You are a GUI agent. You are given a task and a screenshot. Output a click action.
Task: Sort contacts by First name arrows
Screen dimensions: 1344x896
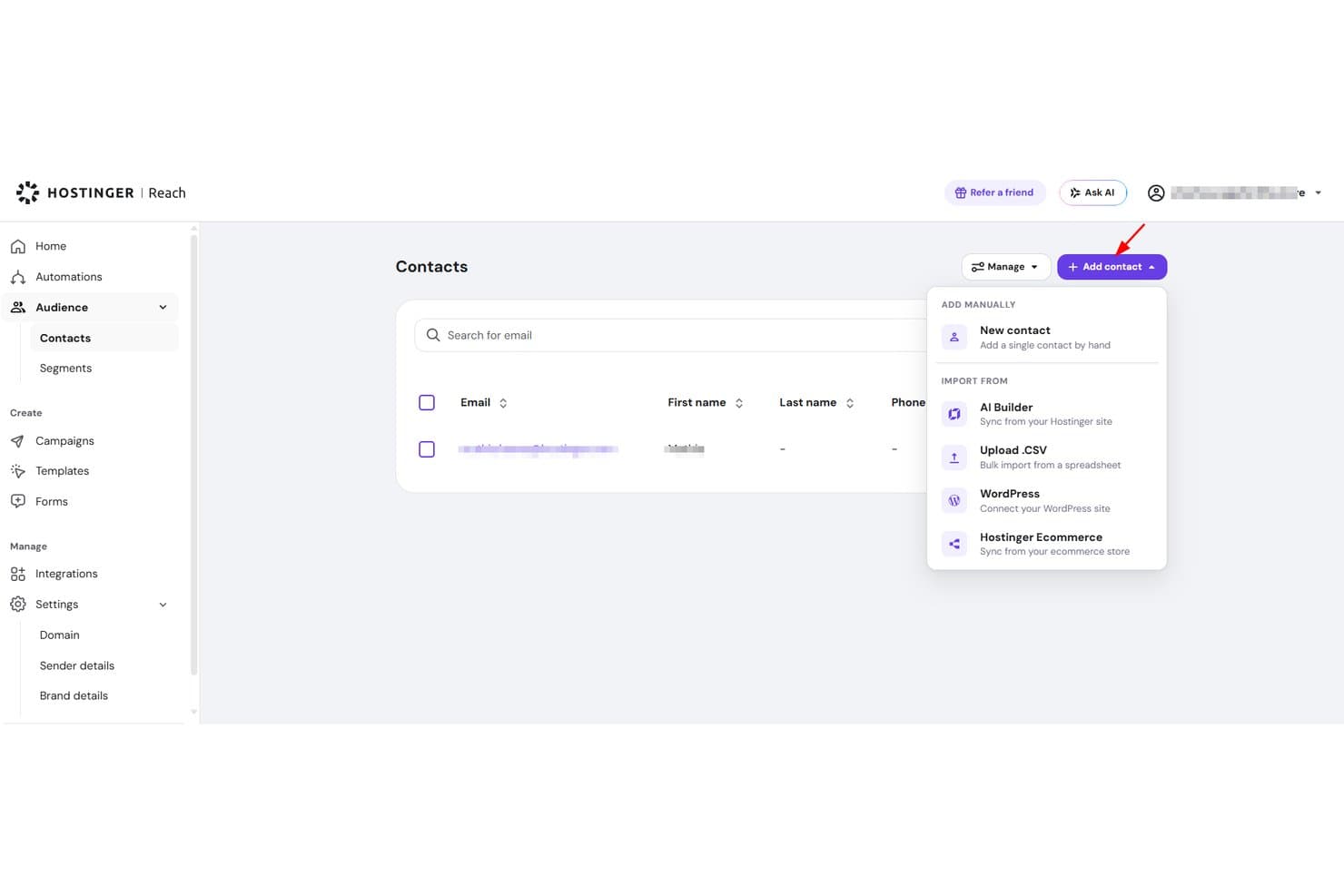pyautogui.click(x=739, y=403)
